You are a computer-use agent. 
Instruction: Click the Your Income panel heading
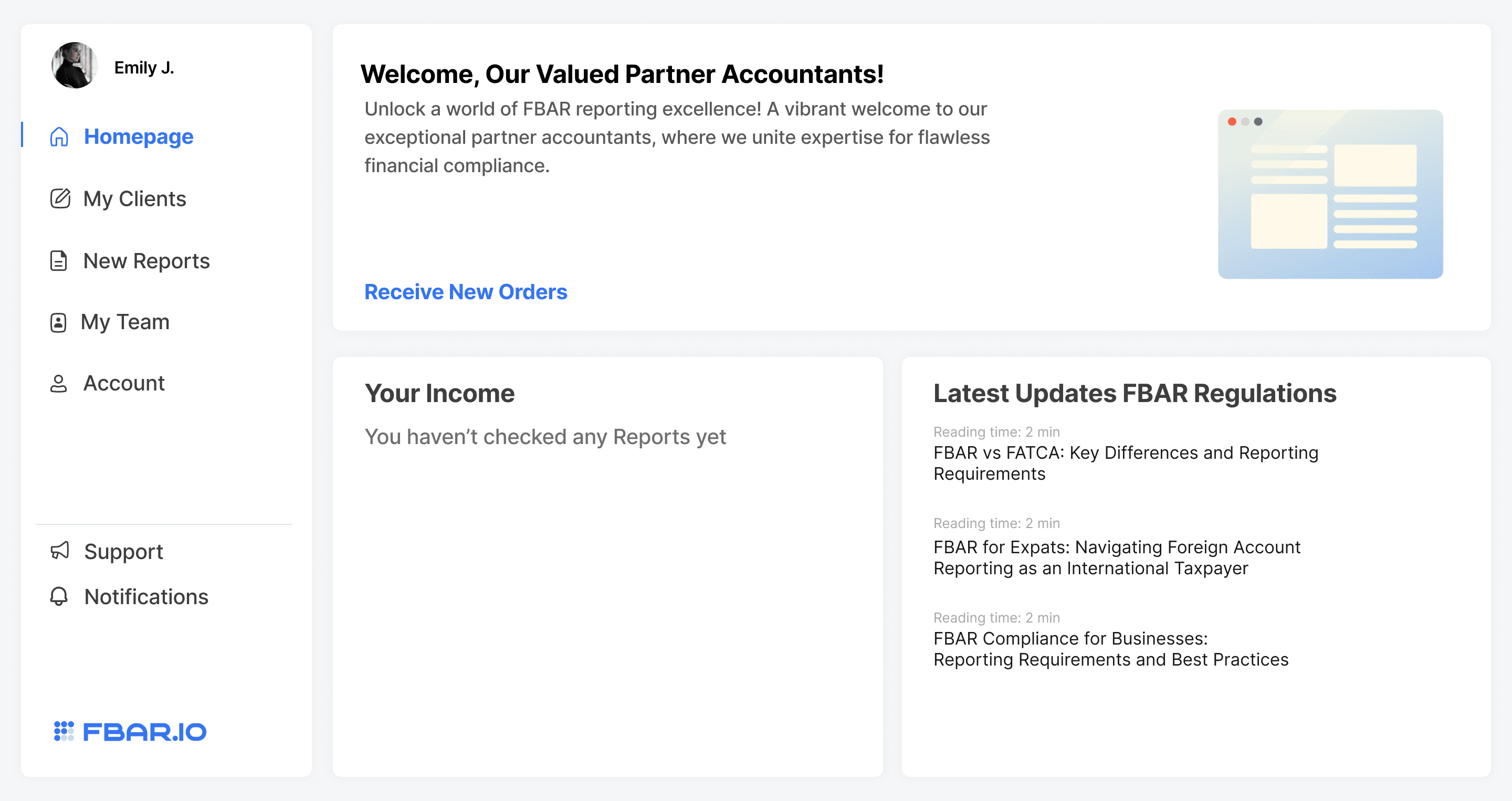(x=439, y=393)
